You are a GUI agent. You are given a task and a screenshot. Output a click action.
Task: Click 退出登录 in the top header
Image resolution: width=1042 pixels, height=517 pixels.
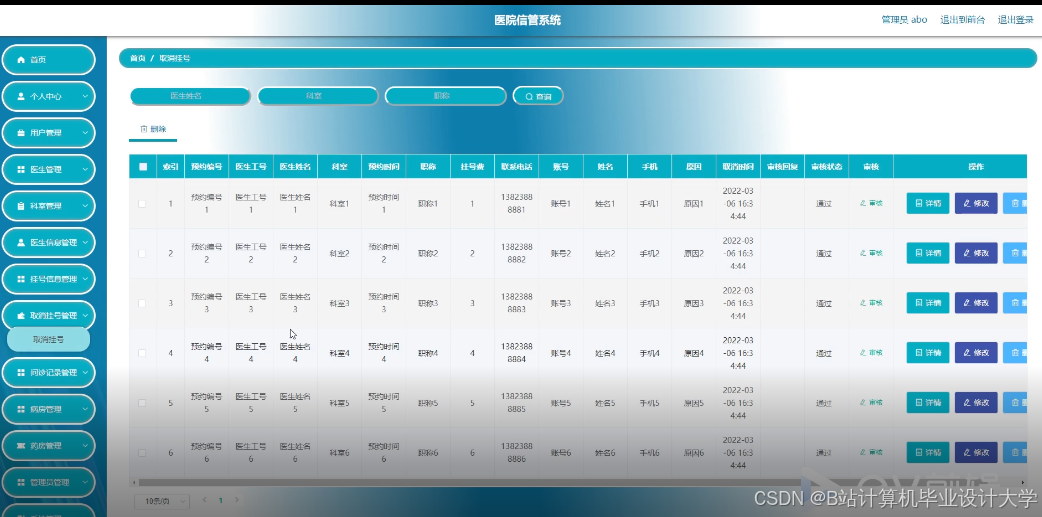pyautogui.click(x=1015, y=20)
